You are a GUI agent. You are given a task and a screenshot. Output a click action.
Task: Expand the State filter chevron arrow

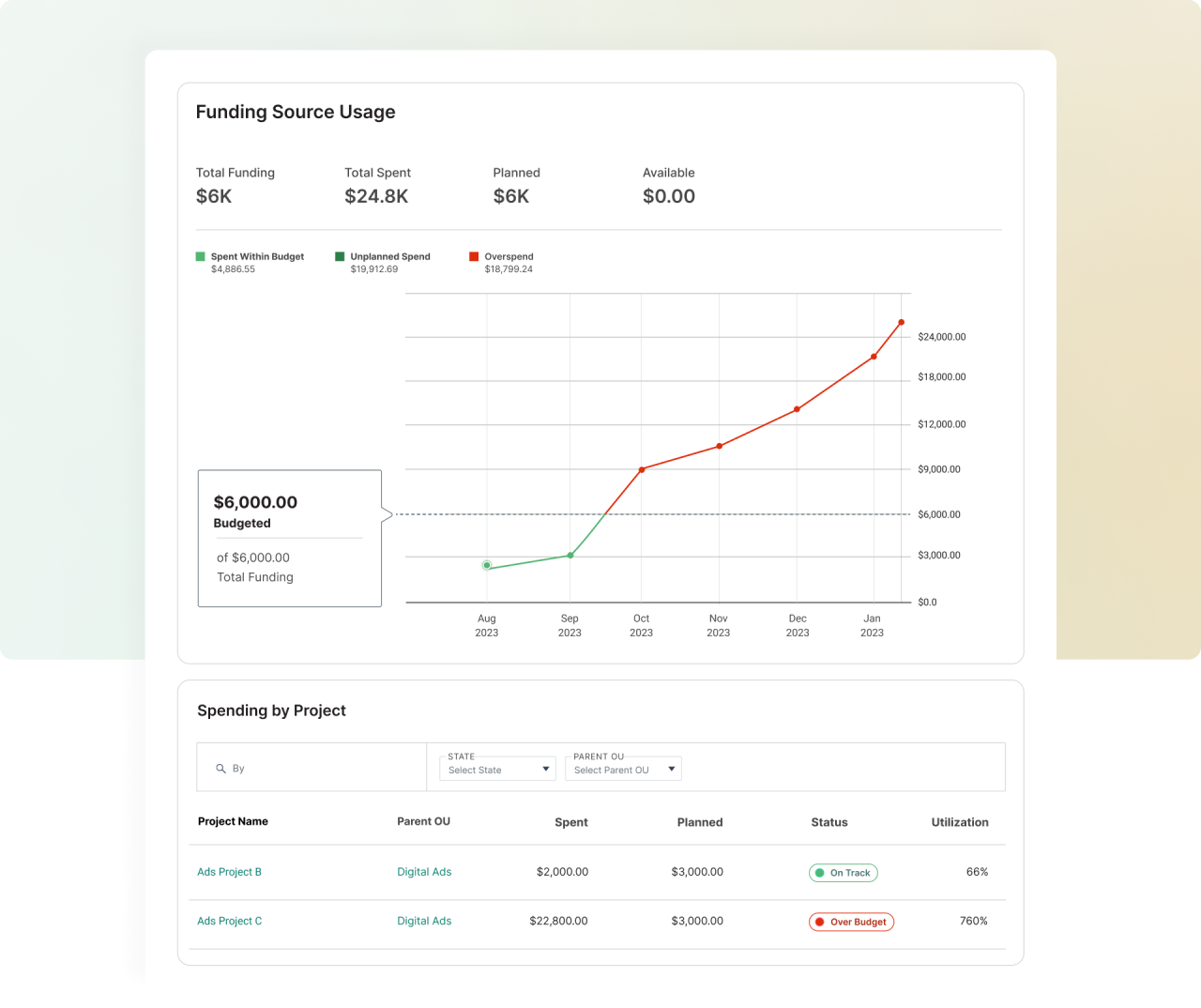(x=546, y=768)
